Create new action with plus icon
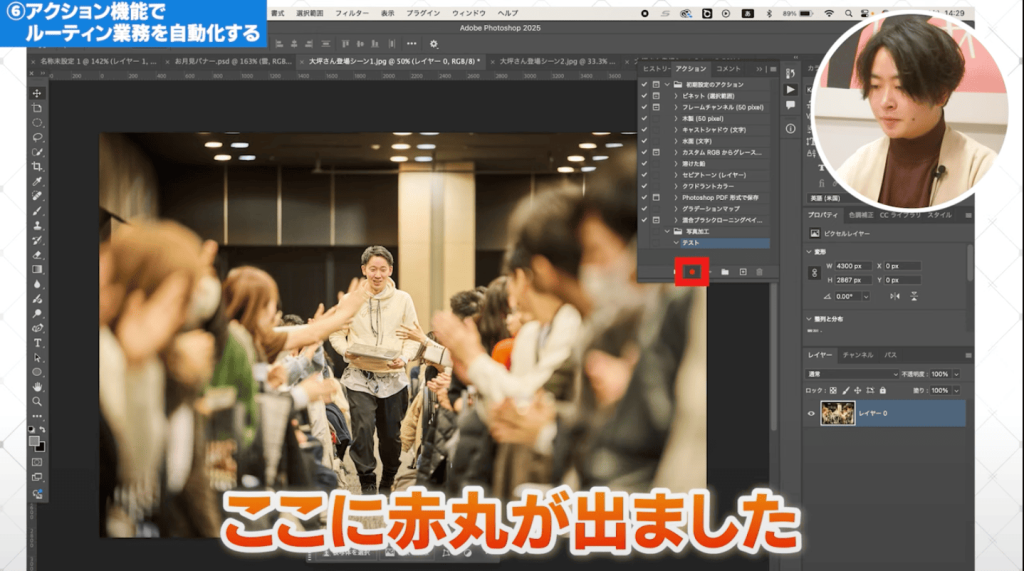Viewport: 1024px width, 571px height. click(743, 272)
